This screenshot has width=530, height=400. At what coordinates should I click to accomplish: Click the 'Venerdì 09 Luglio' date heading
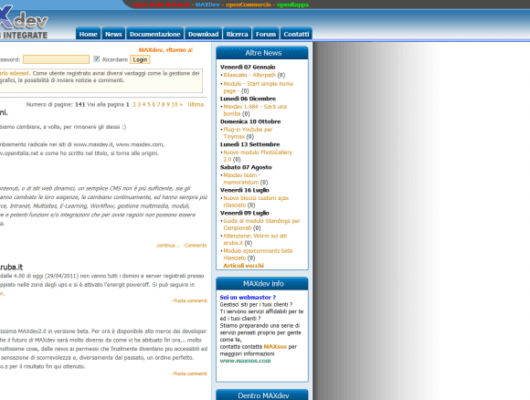(x=244, y=213)
